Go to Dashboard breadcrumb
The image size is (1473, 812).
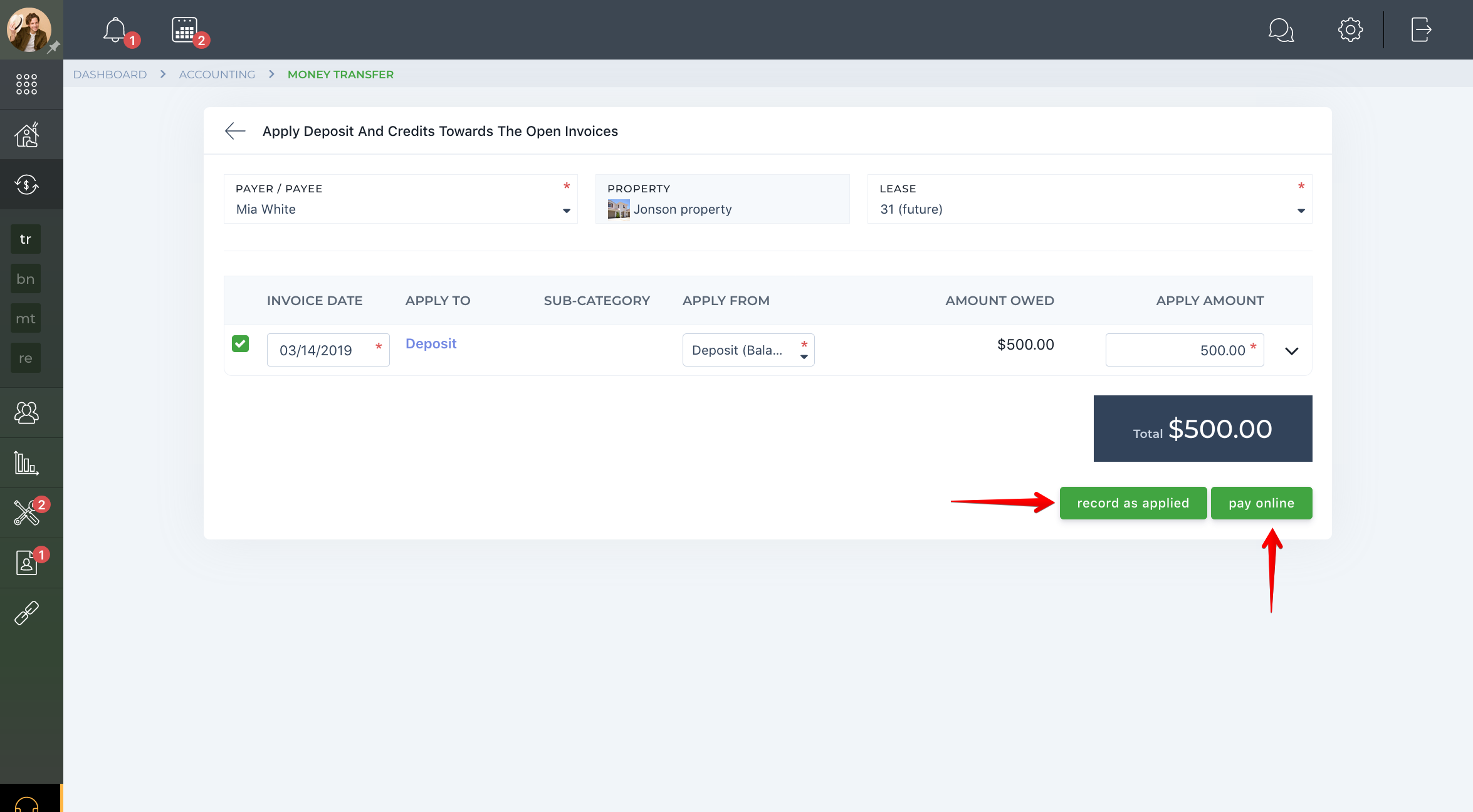(110, 75)
